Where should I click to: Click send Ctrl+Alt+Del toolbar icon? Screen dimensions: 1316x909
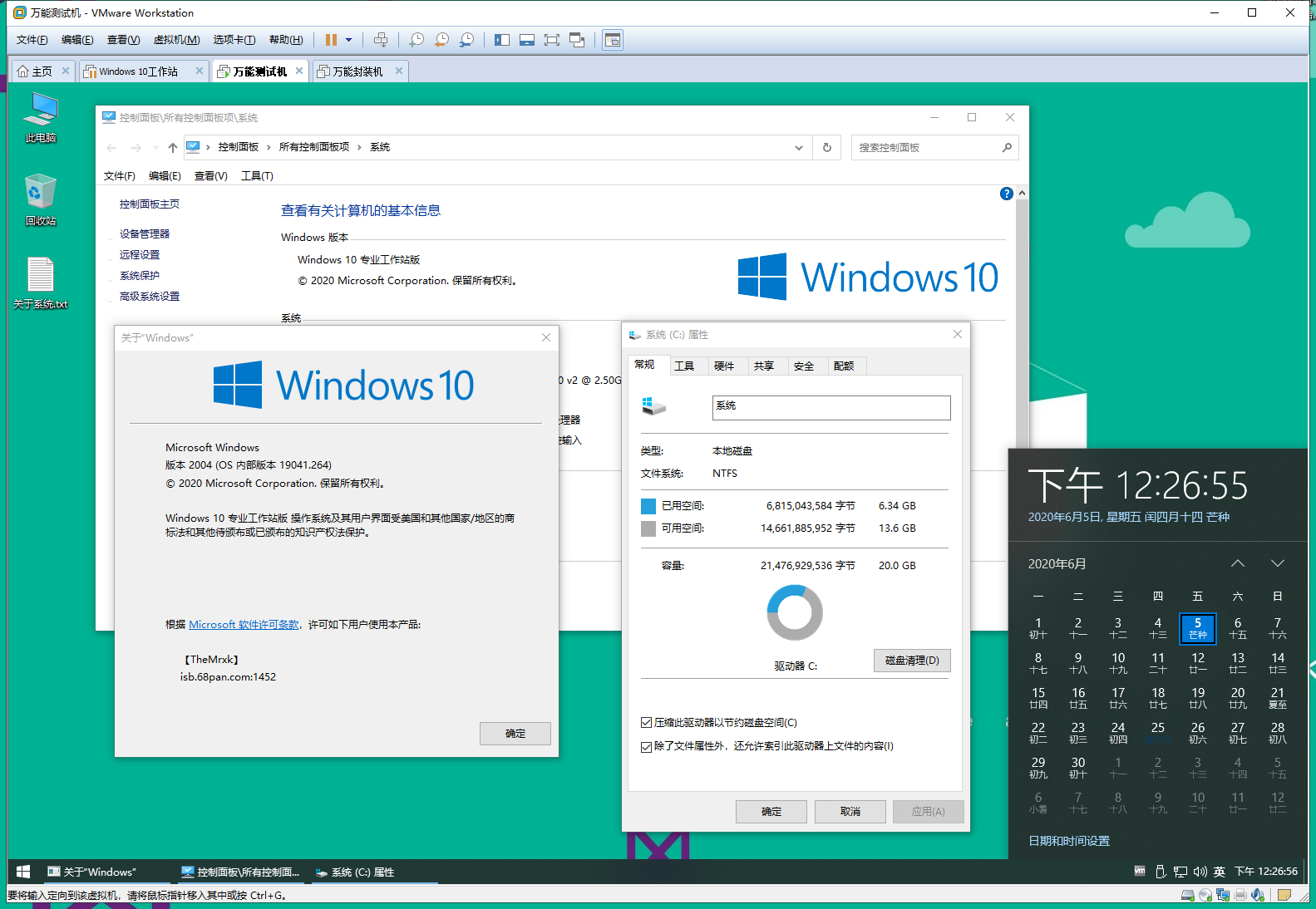381,40
